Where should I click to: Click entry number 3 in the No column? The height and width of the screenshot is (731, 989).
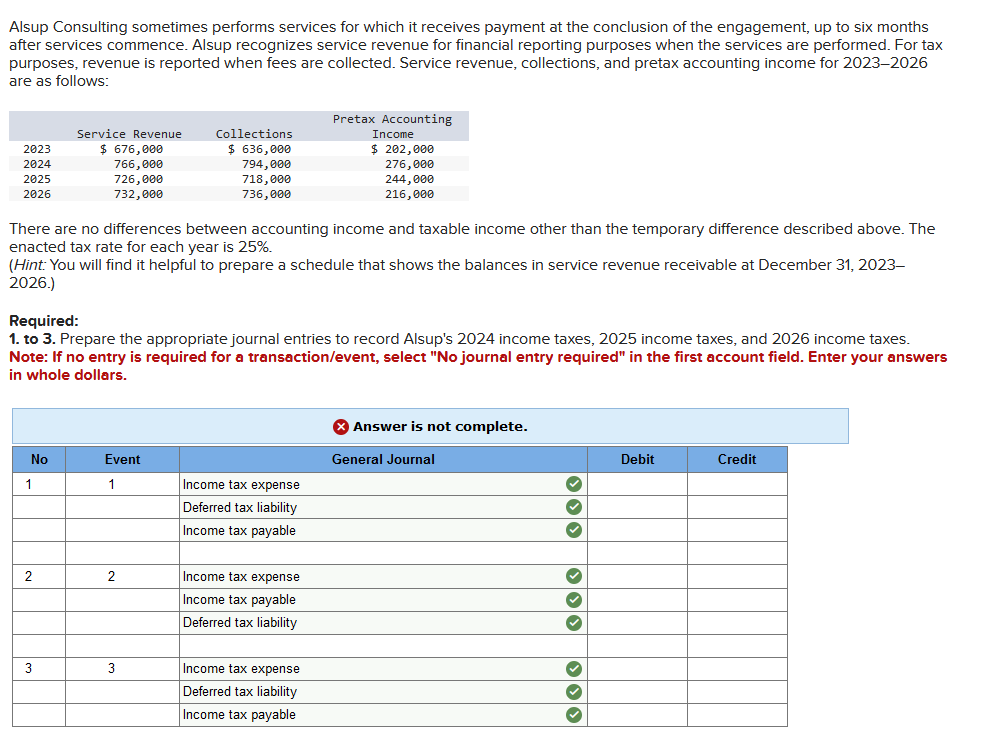click(x=28, y=669)
